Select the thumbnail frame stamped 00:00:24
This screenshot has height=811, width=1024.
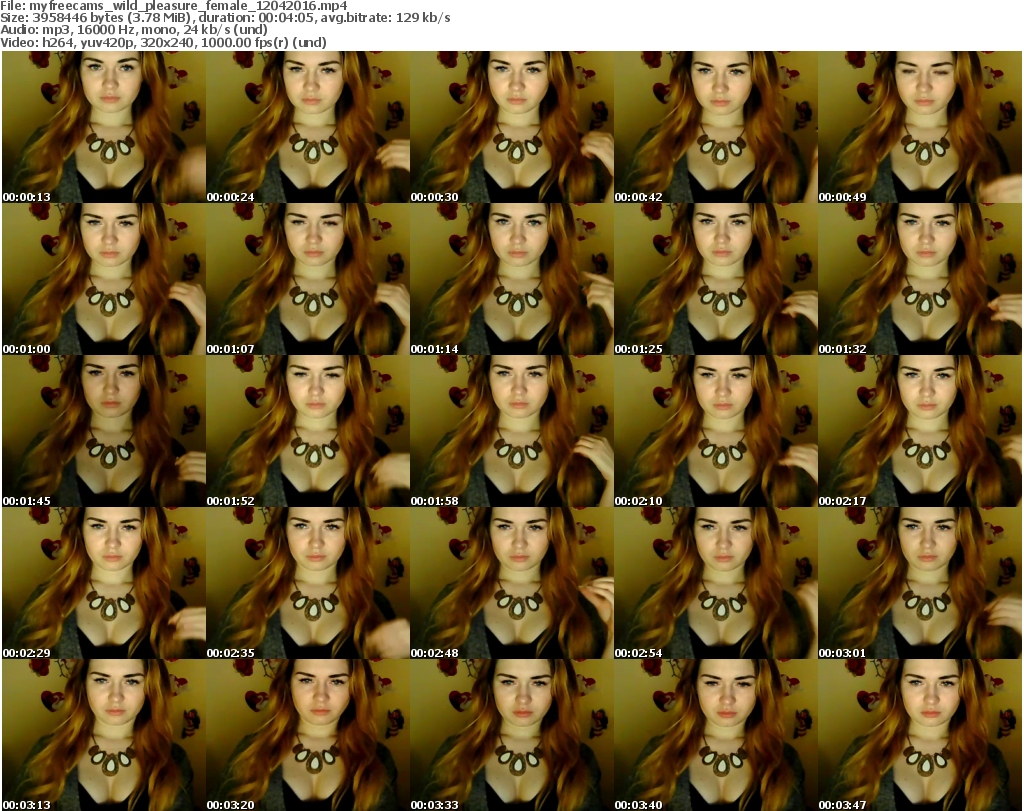(x=308, y=127)
